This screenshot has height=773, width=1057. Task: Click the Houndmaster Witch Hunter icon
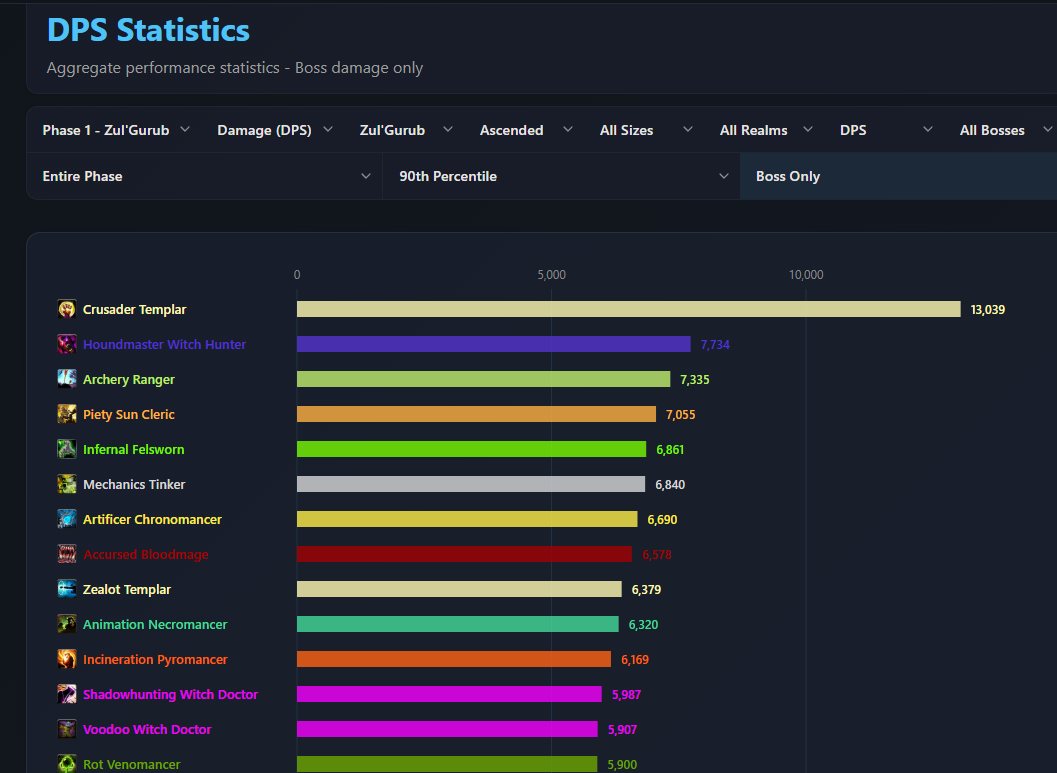pyautogui.click(x=67, y=344)
